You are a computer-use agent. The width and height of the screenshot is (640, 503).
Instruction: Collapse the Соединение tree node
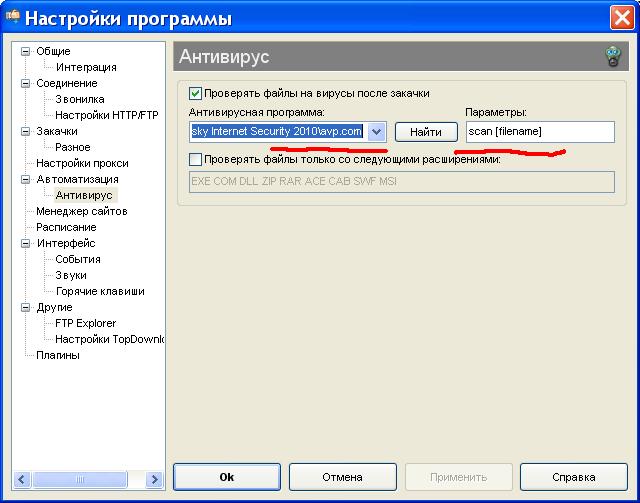[26, 83]
